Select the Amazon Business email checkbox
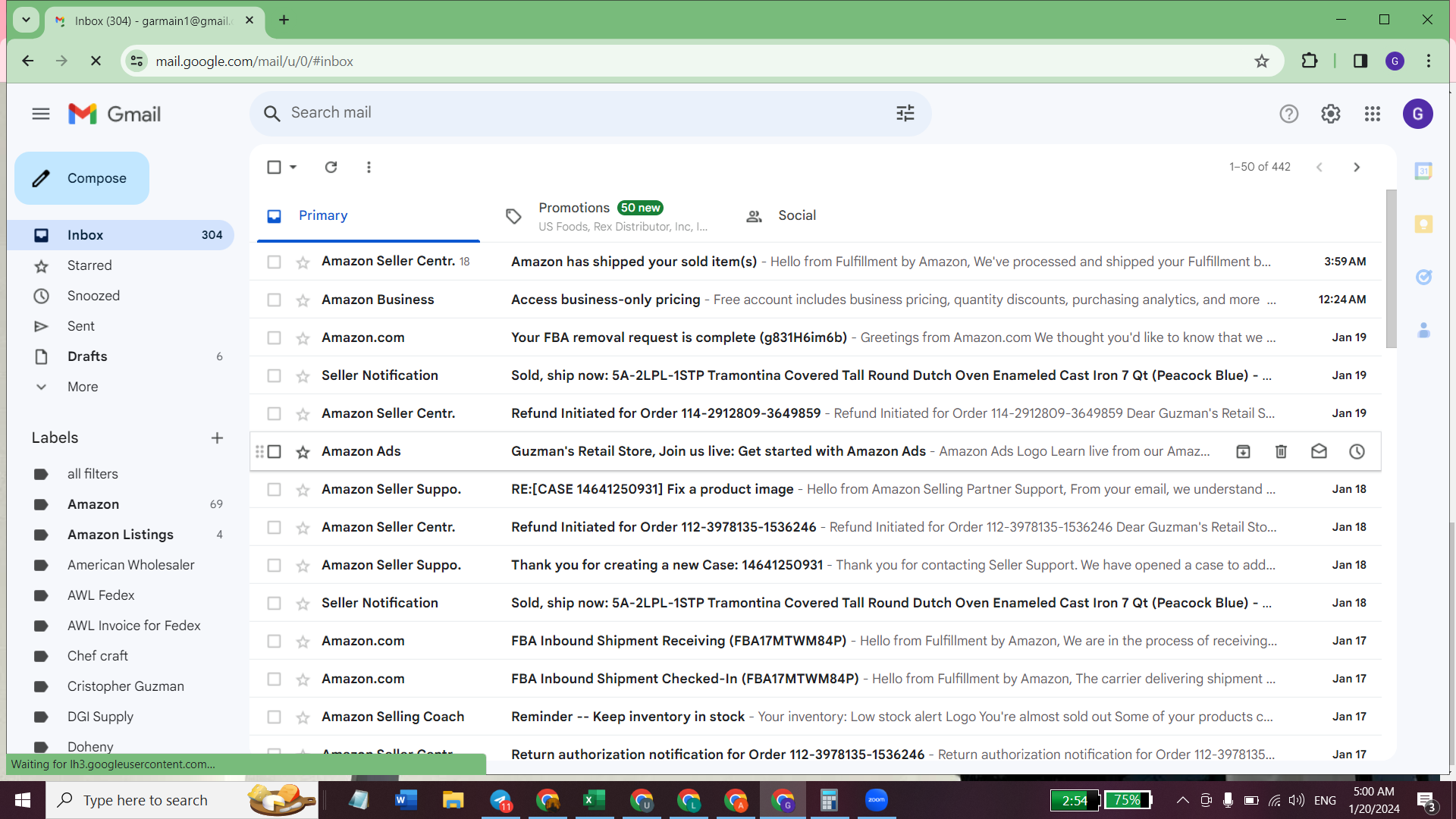Screen dimensions: 1456x819 (x=274, y=300)
